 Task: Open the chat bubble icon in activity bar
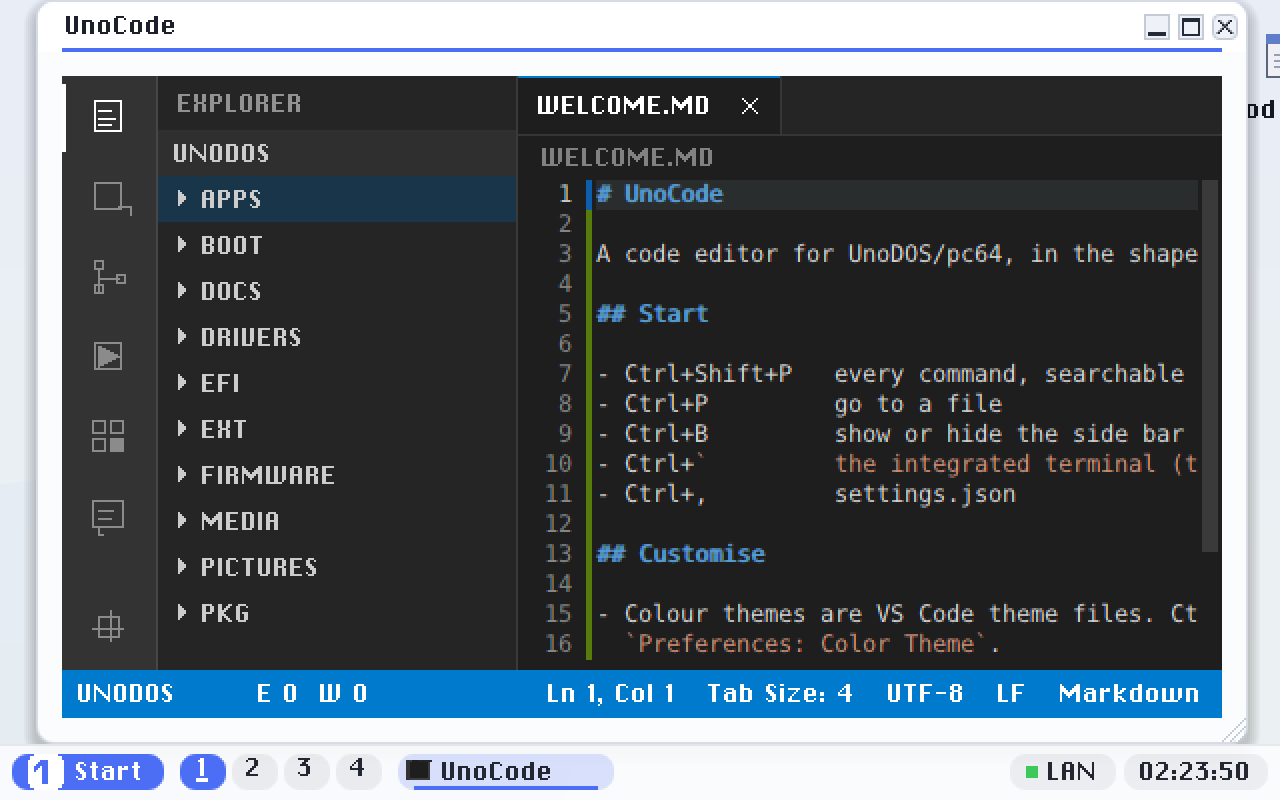click(108, 517)
